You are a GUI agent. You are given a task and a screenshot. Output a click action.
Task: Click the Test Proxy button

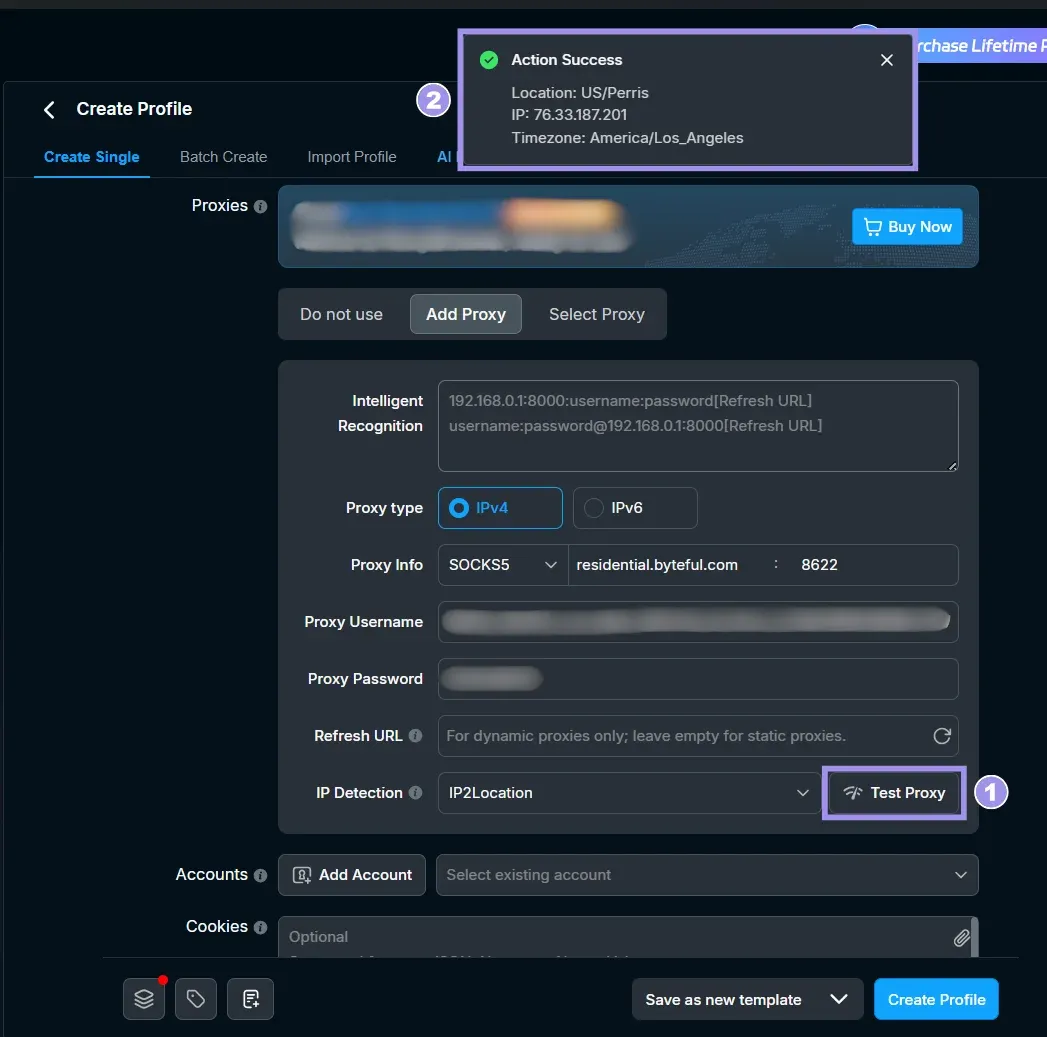894,793
